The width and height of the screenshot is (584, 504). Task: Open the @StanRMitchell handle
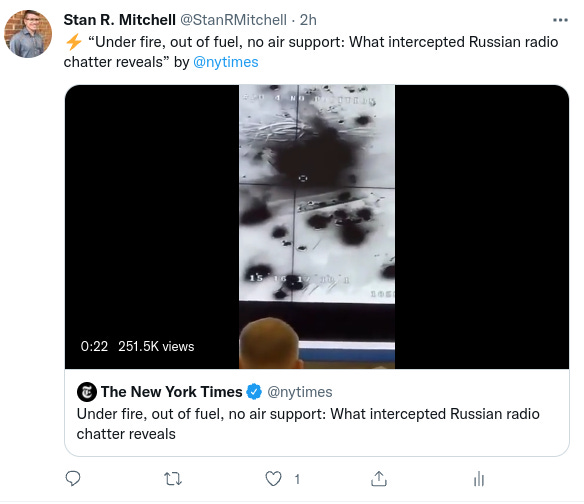click(x=234, y=20)
